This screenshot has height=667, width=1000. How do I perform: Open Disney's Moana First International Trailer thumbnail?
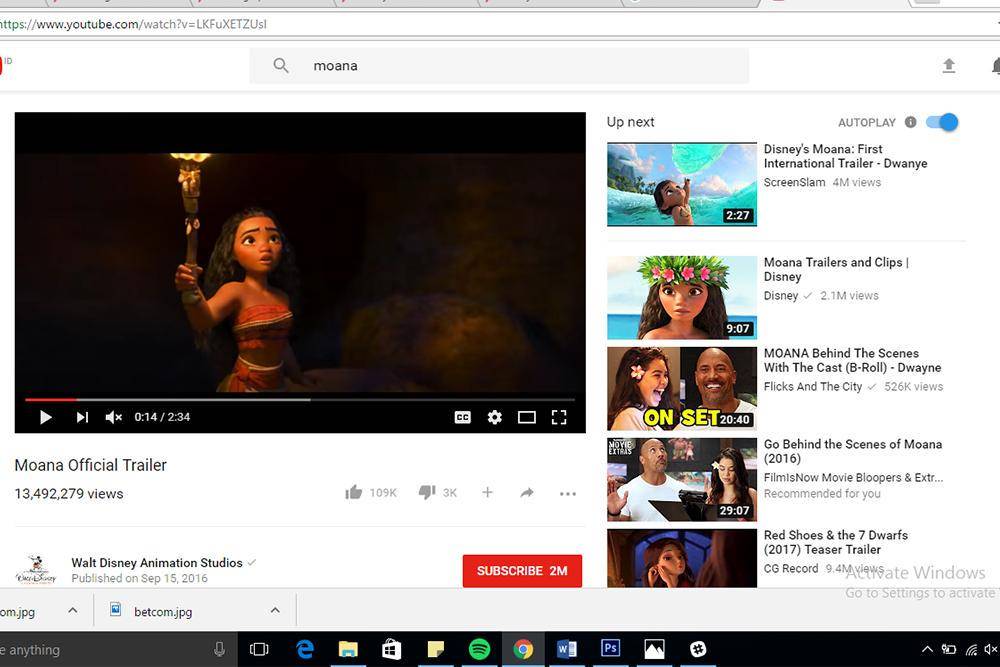coord(682,184)
